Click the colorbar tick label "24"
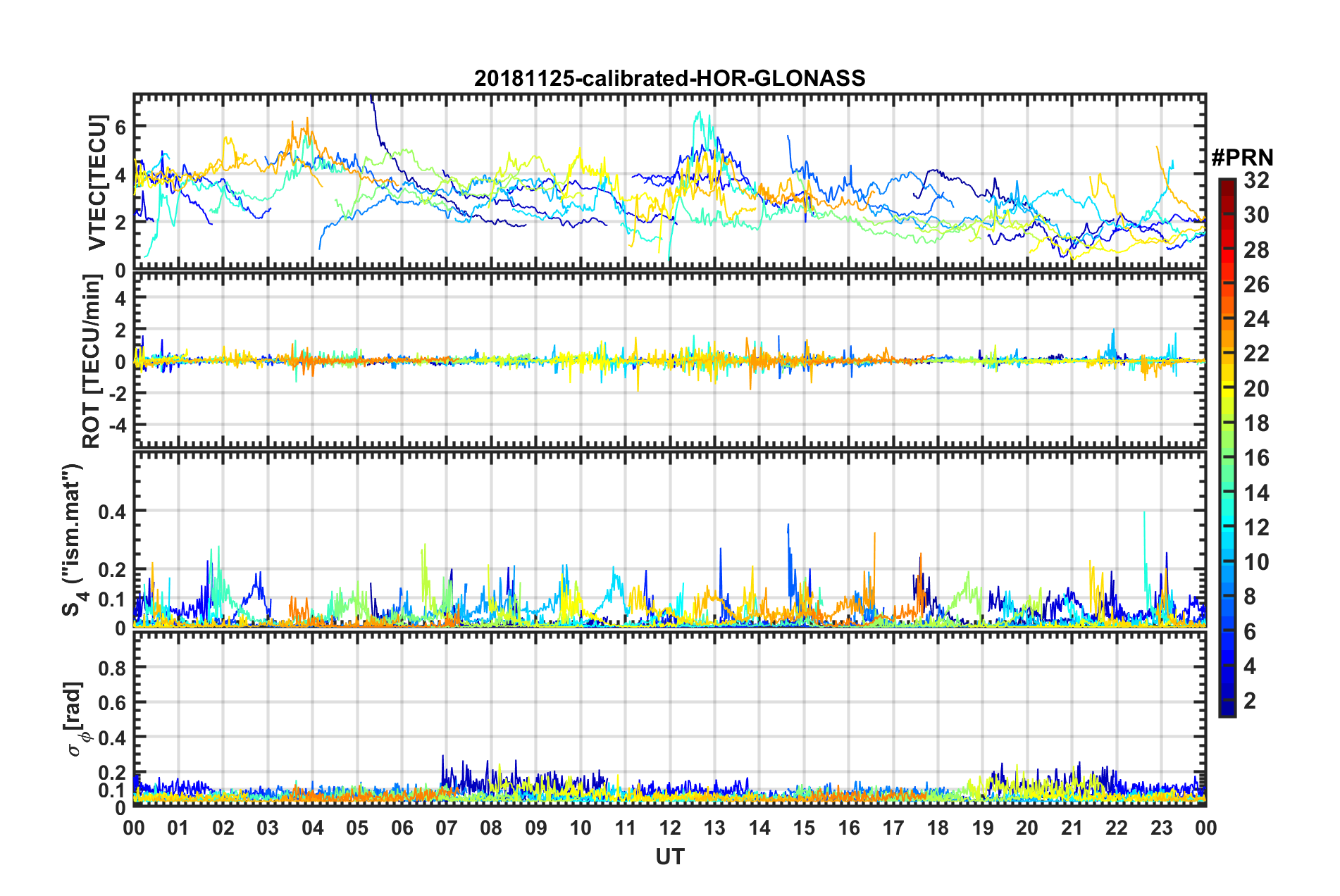 coord(1256,319)
